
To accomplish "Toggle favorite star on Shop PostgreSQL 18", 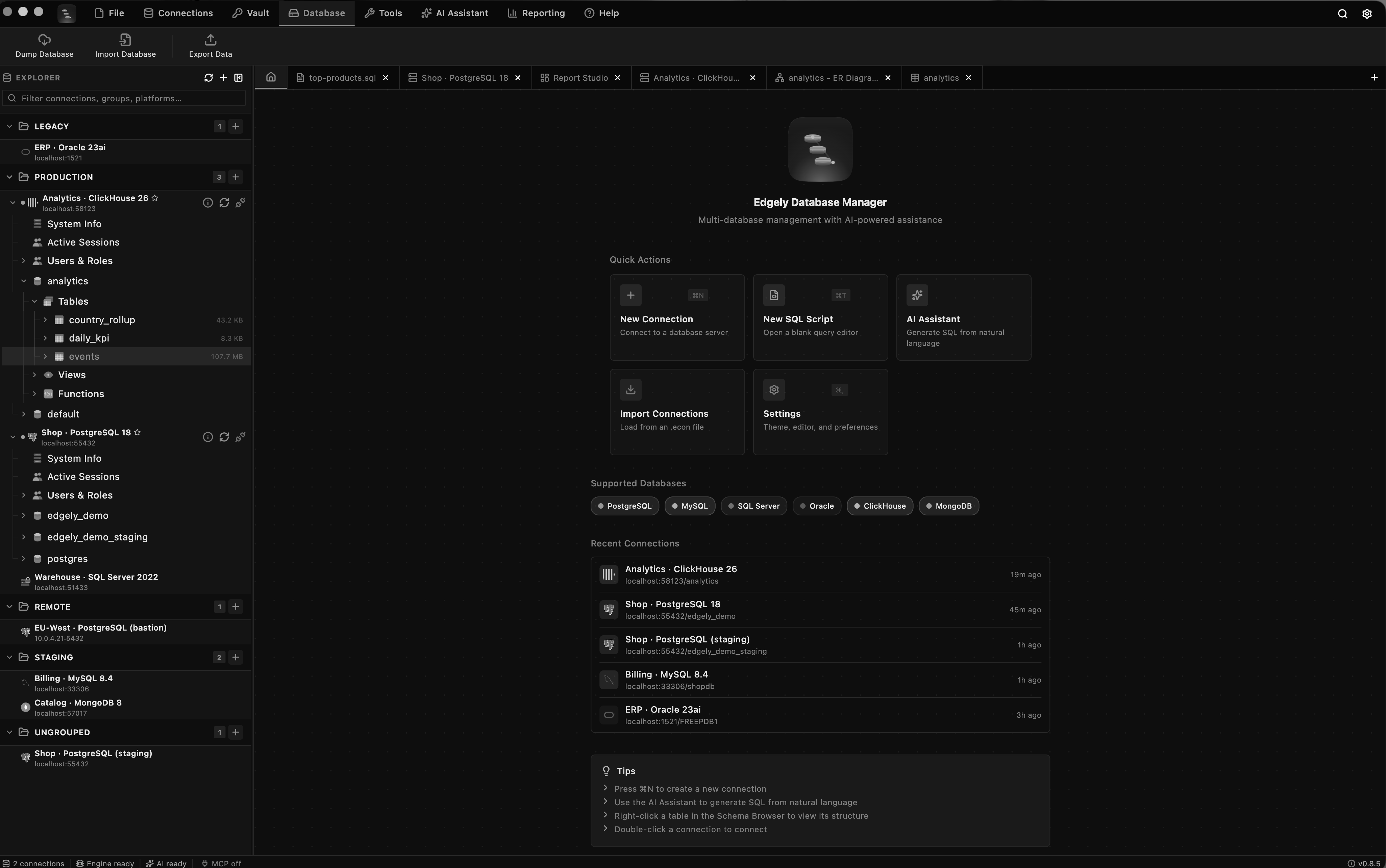I will point(137,432).
